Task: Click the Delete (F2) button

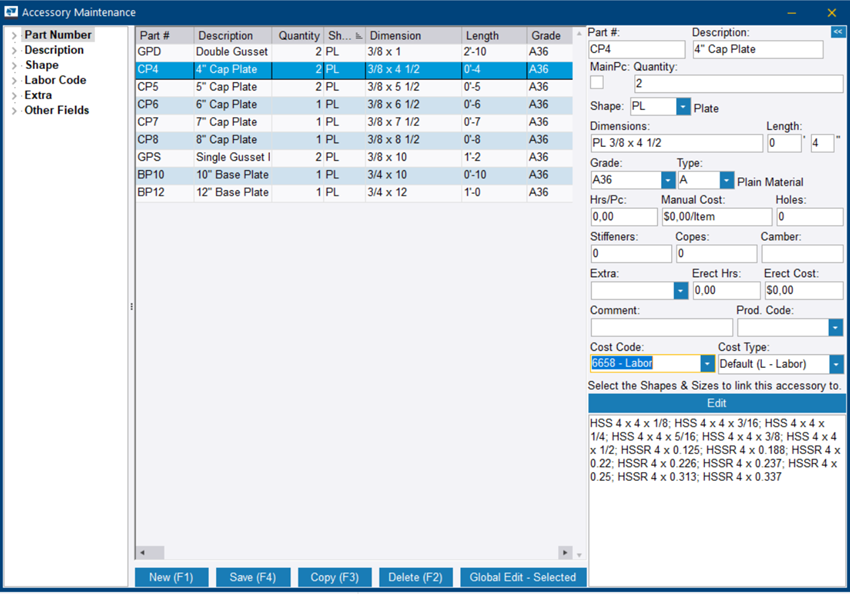Action: point(414,577)
